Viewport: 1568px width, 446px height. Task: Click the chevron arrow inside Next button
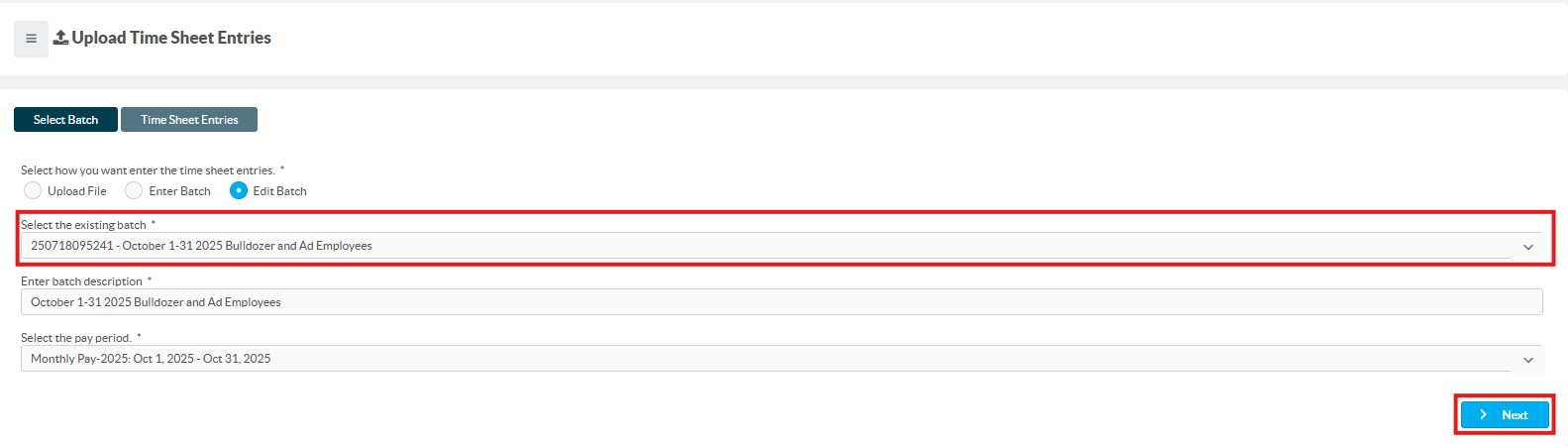(1483, 415)
